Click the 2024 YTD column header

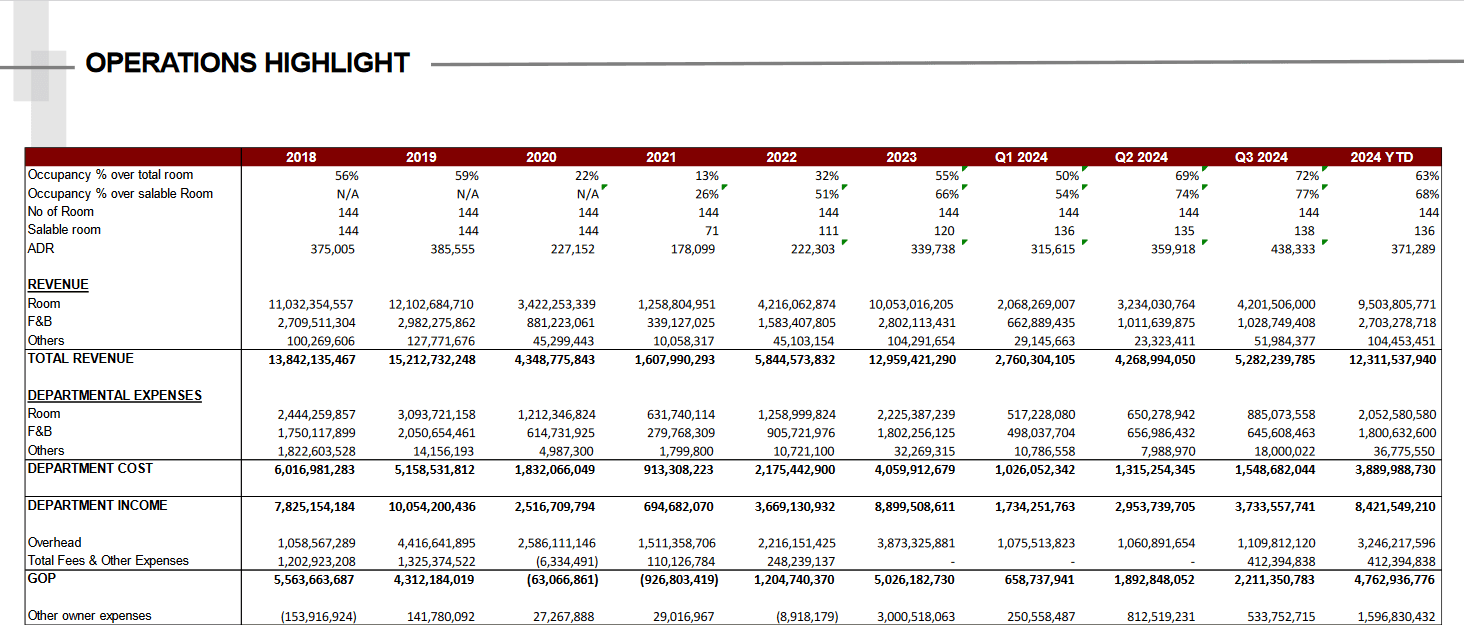(1380, 157)
